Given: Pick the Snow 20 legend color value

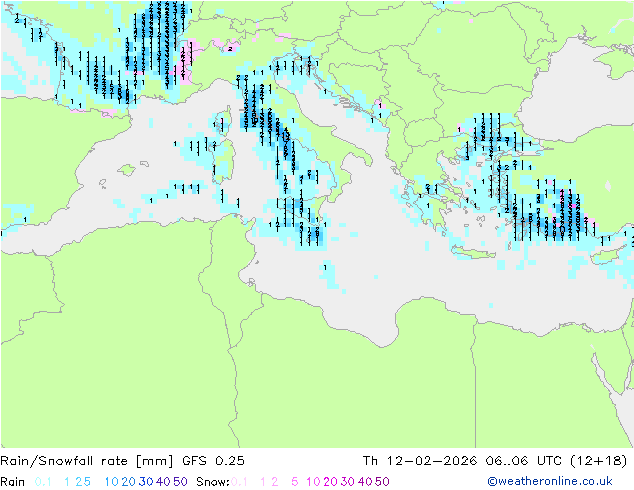Looking at the screenshot, I should (x=330, y=482).
